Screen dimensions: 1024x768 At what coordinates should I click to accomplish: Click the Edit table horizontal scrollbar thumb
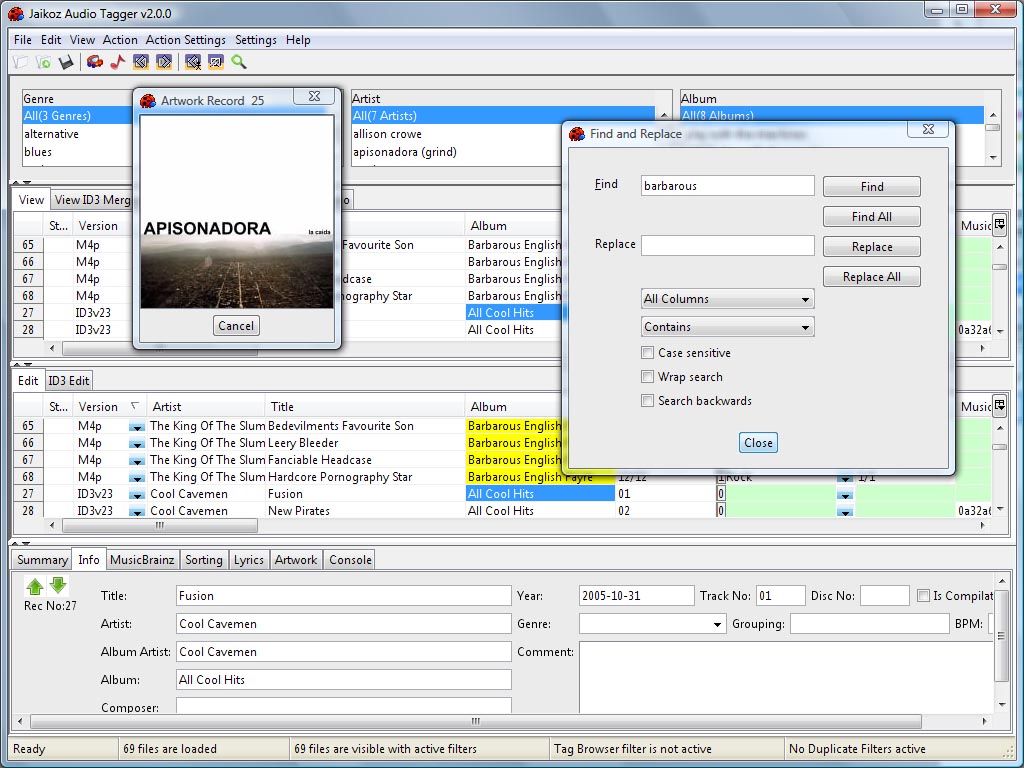click(x=160, y=525)
